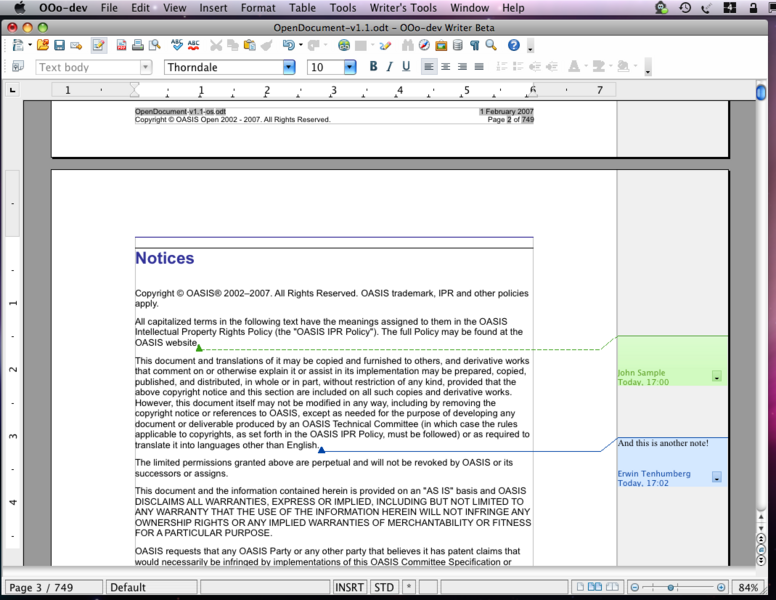Expand the font size dropdown
The height and width of the screenshot is (600, 776).
(x=350, y=67)
